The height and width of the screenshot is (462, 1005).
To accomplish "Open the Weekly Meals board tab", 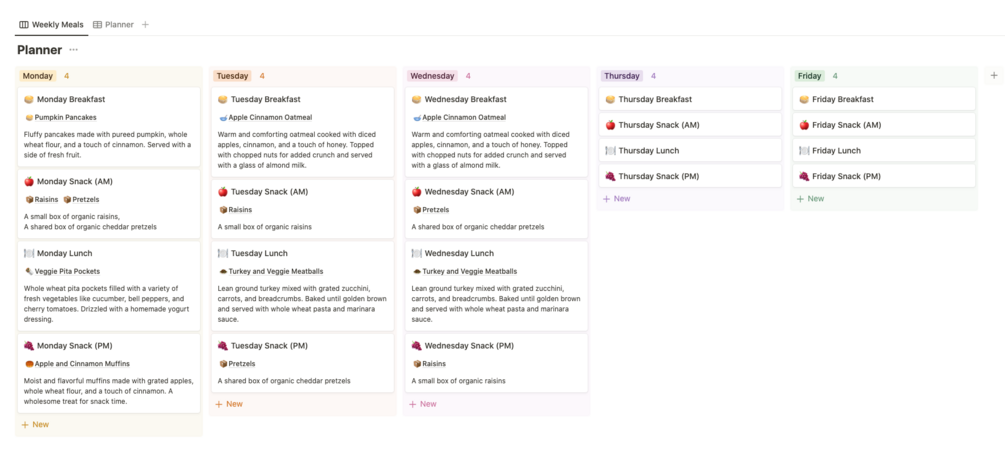I will click(x=52, y=24).
